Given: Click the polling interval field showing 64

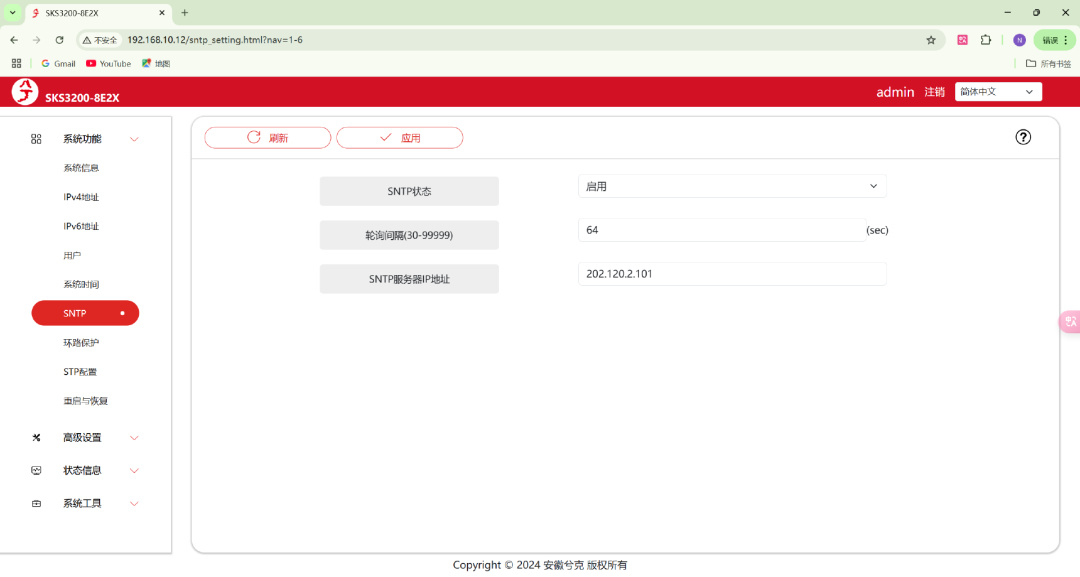Looking at the screenshot, I should click(x=722, y=230).
